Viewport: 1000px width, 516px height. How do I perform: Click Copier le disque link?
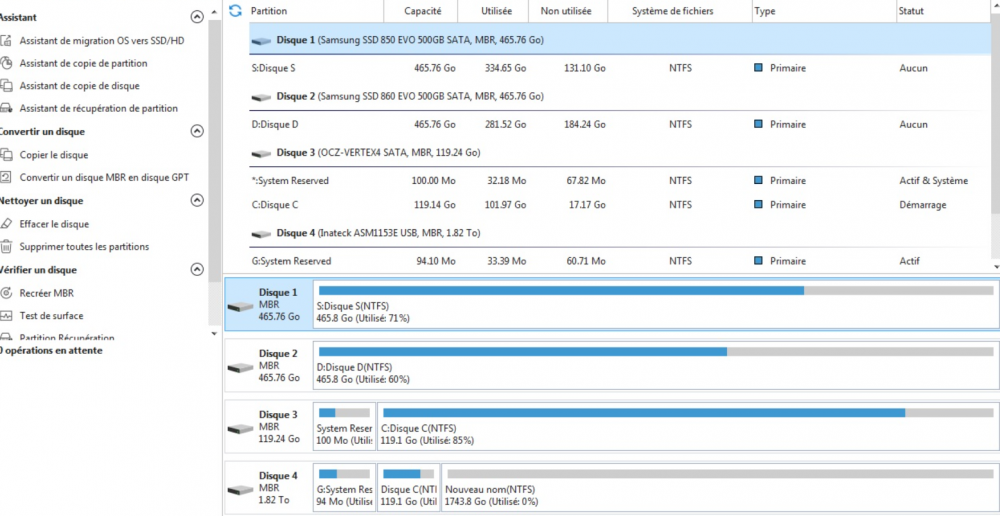click(x=54, y=155)
